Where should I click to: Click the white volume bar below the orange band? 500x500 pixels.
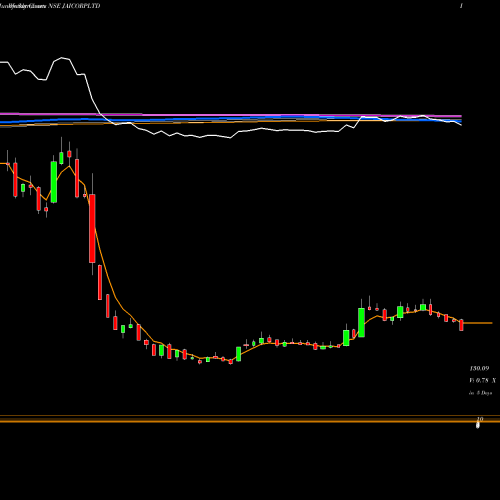coord(477,425)
